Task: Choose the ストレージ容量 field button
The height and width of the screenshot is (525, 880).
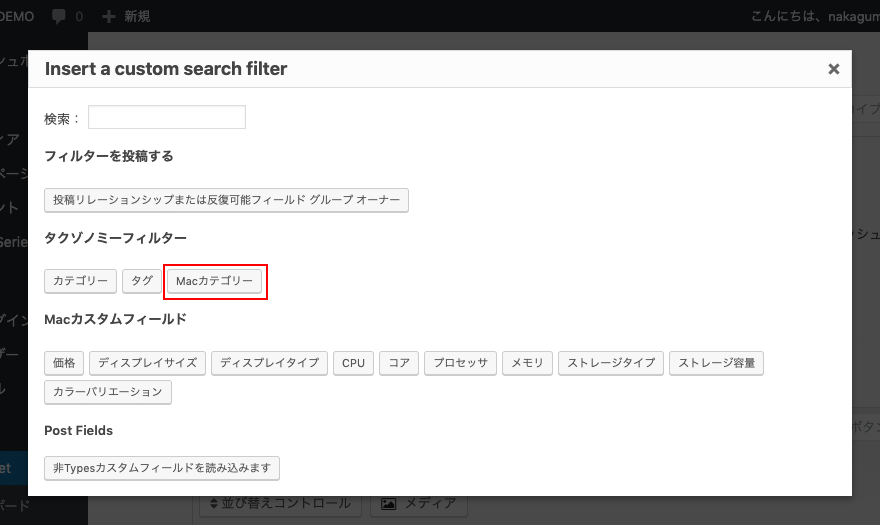Action: pyautogui.click(x=717, y=363)
